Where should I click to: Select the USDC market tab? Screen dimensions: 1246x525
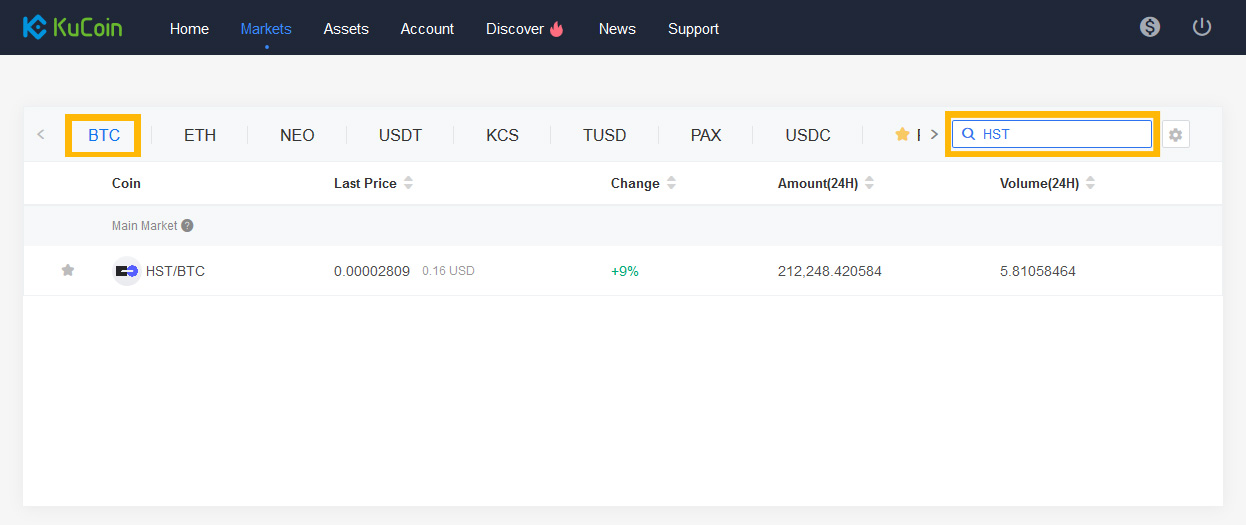808,135
